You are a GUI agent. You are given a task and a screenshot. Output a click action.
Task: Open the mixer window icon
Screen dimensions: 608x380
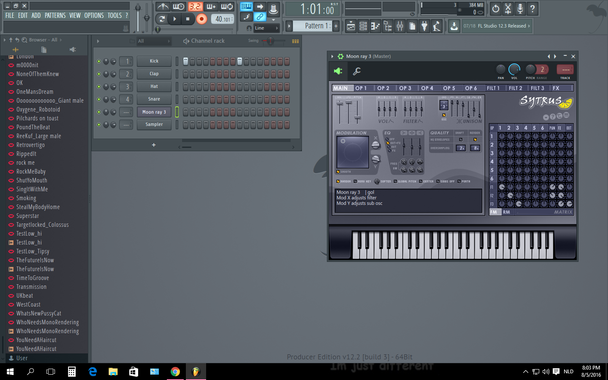[x=400, y=26]
